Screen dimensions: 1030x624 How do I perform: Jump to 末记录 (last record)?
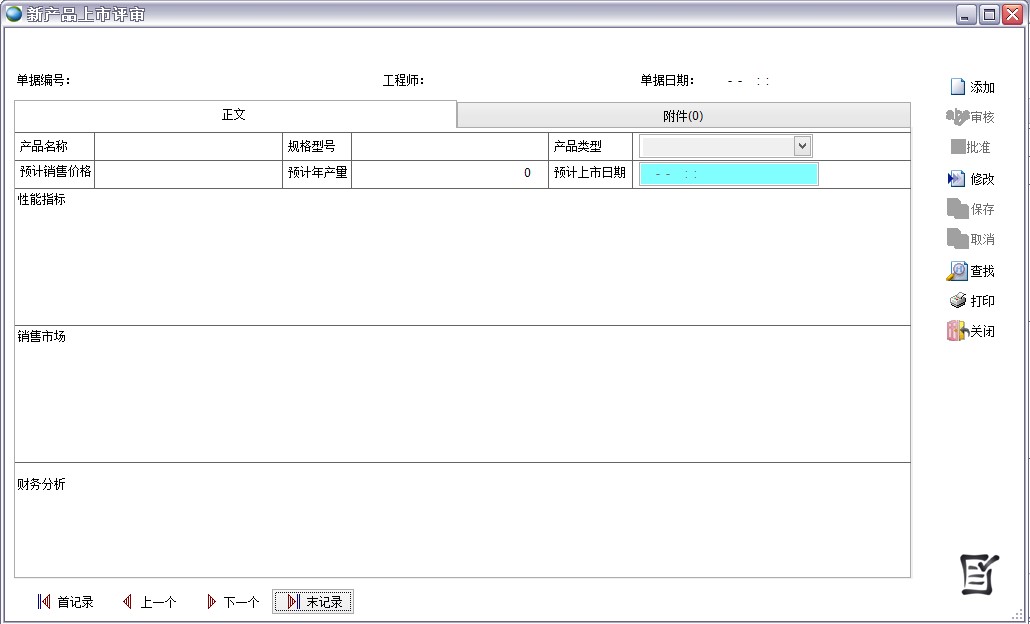tap(313, 602)
